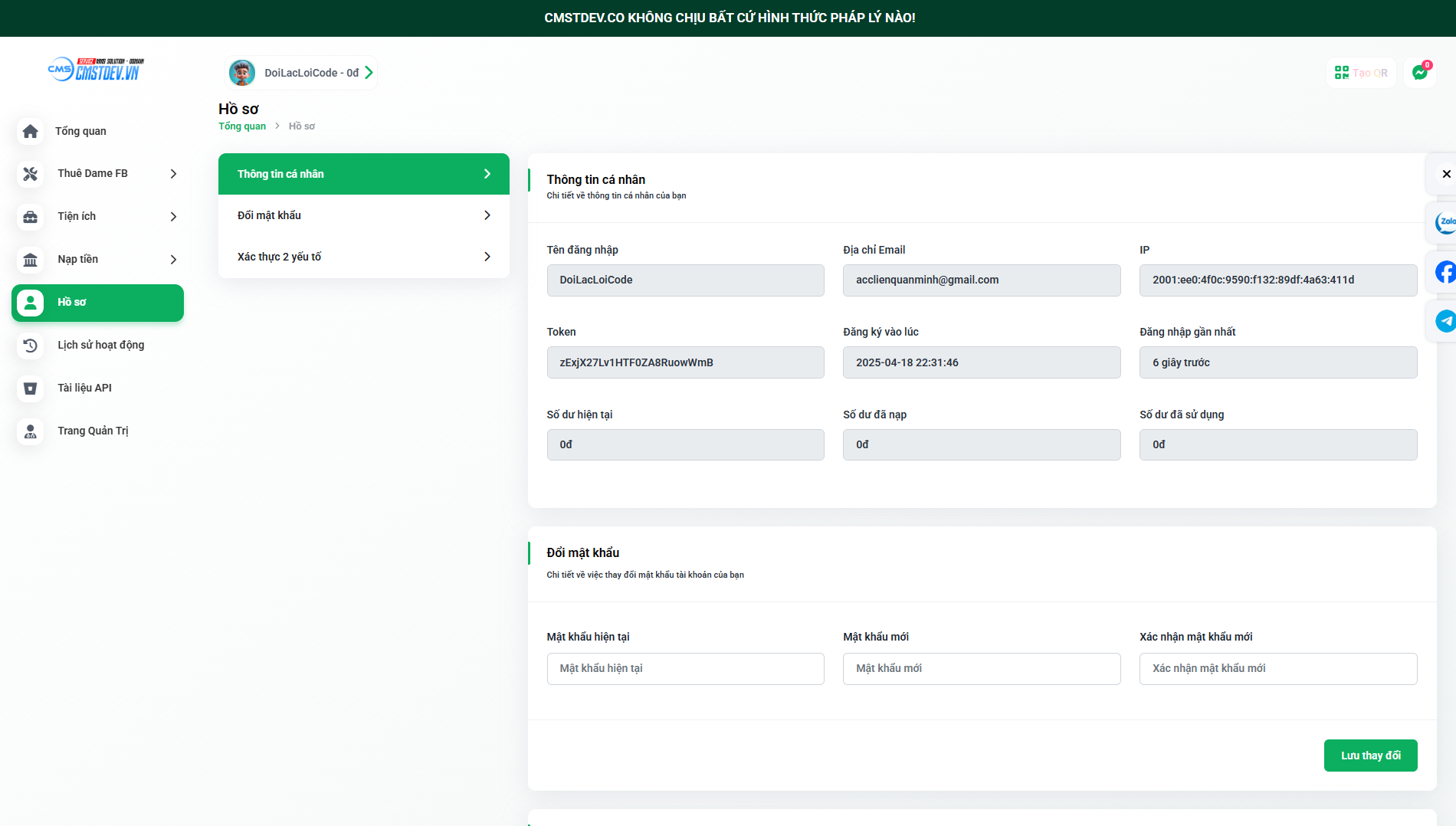Open the Facebook contact icon

(1445, 272)
